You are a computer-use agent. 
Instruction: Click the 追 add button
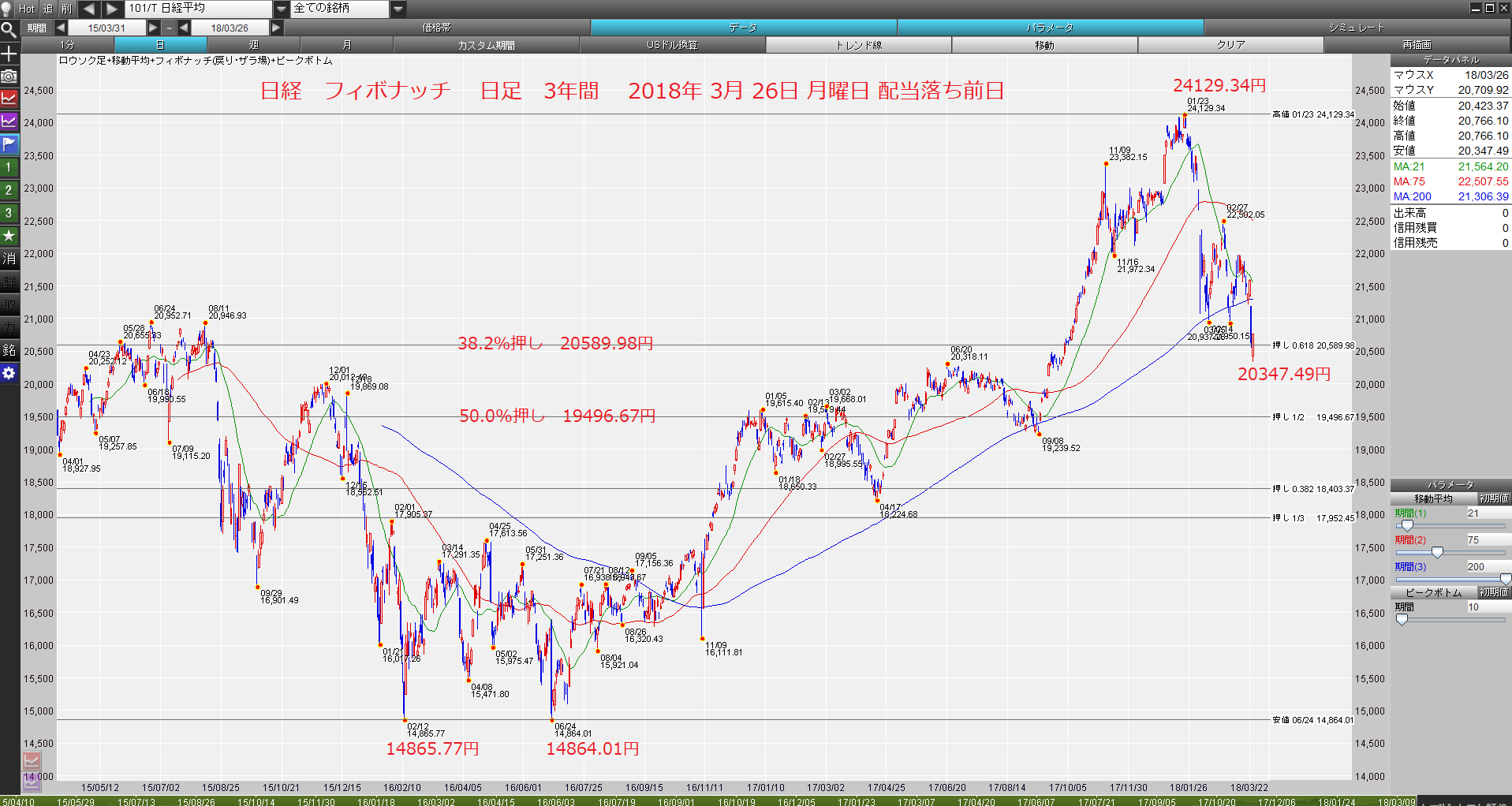click(x=47, y=9)
